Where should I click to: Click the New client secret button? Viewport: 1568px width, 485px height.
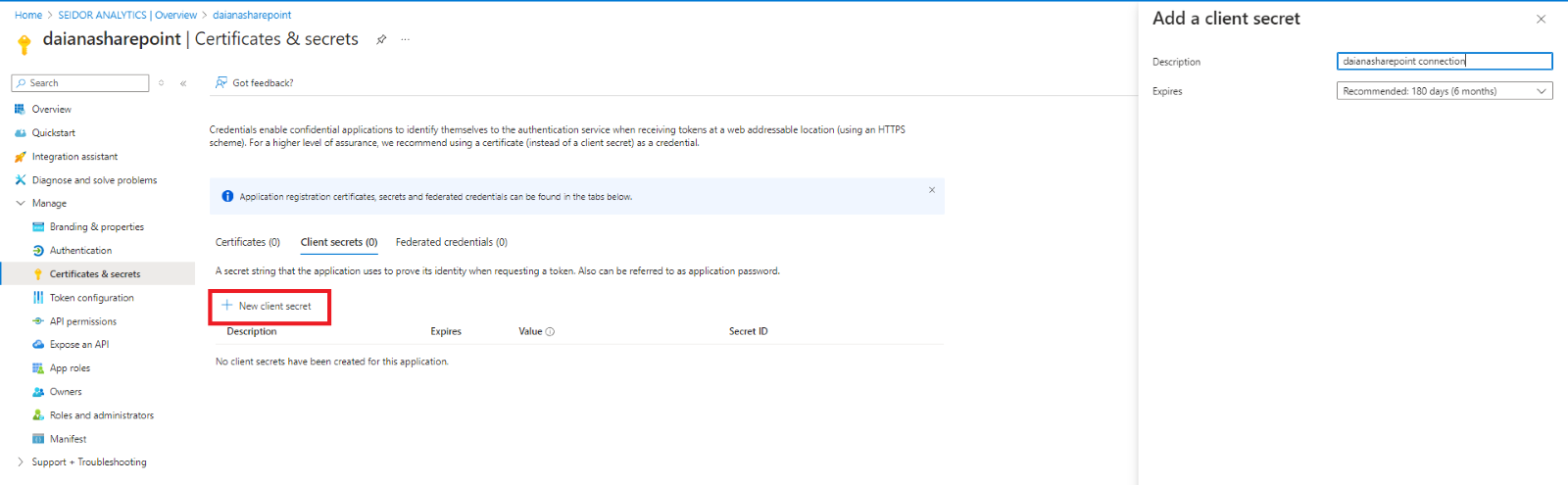pyautogui.click(x=268, y=306)
